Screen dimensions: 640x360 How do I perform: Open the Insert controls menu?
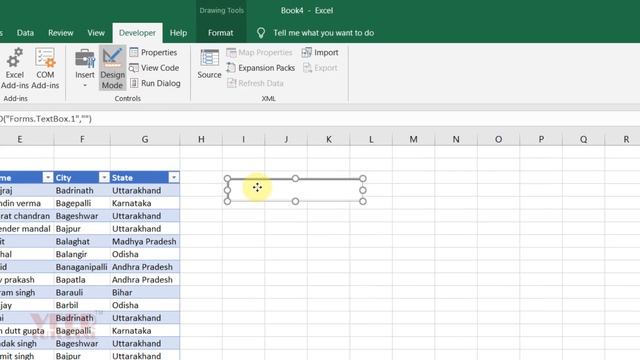pyautogui.click(x=84, y=68)
